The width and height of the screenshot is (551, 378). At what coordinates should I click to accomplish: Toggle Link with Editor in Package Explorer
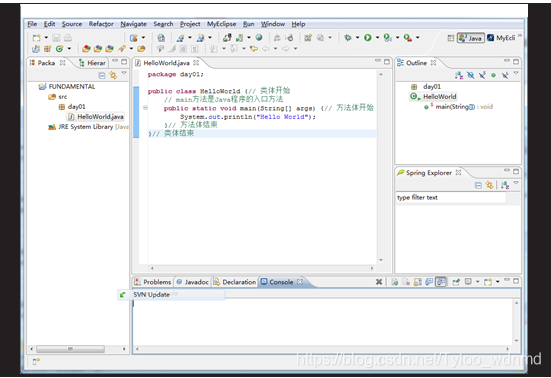(x=113, y=75)
